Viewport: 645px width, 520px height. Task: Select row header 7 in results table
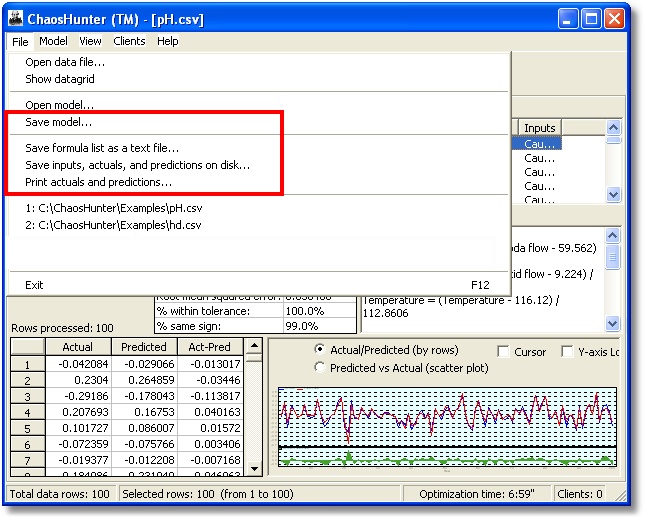pyautogui.click(x=28, y=460)
